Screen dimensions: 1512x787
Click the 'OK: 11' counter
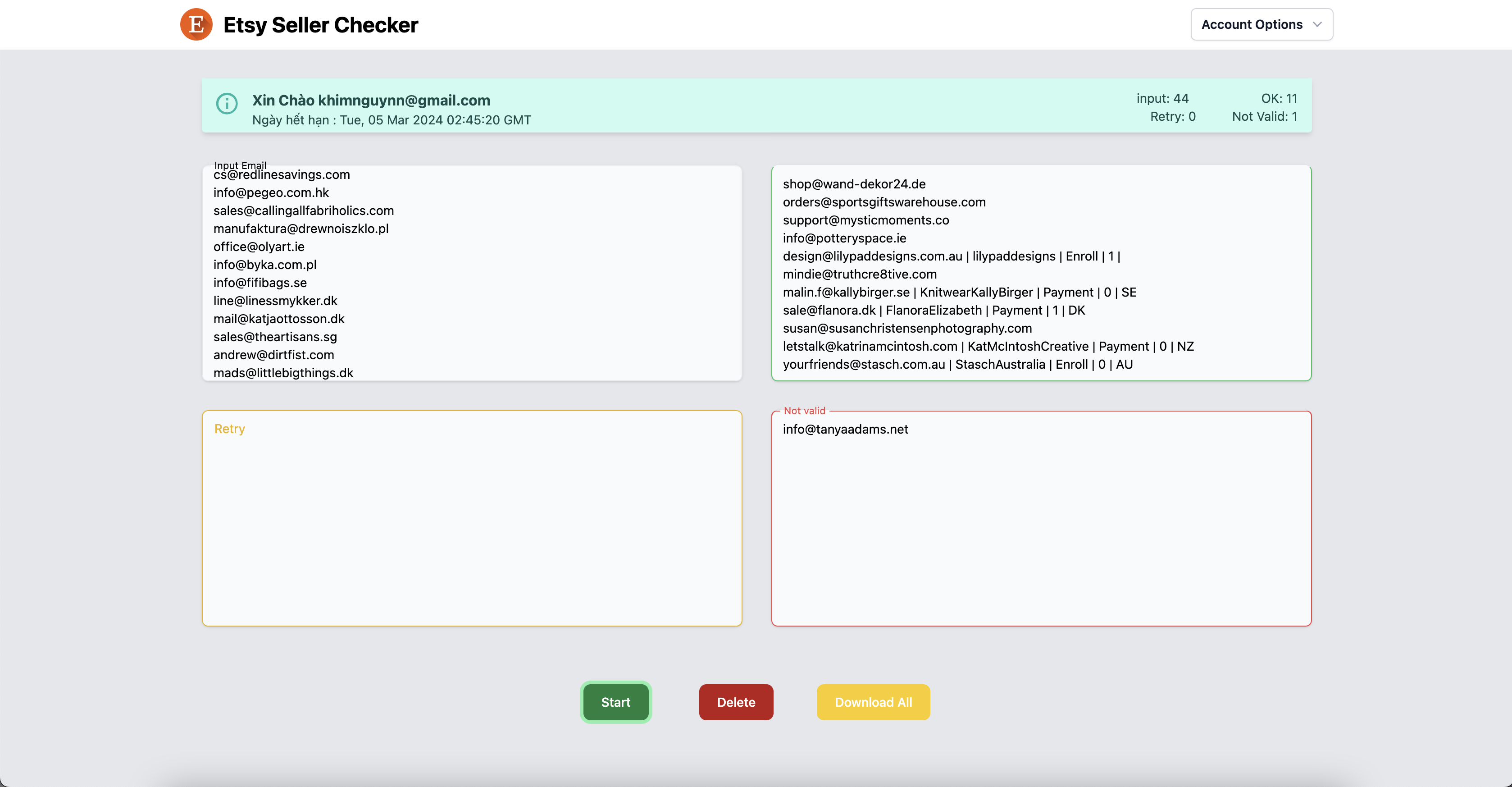(x=1279, y=98)
